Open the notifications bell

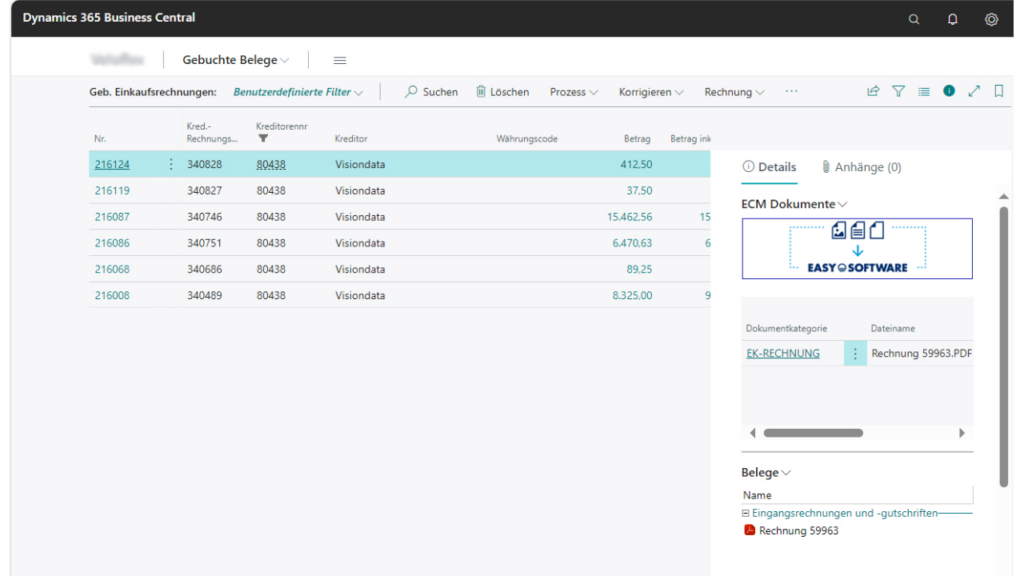pyautogui.click(x=952, y=19)
